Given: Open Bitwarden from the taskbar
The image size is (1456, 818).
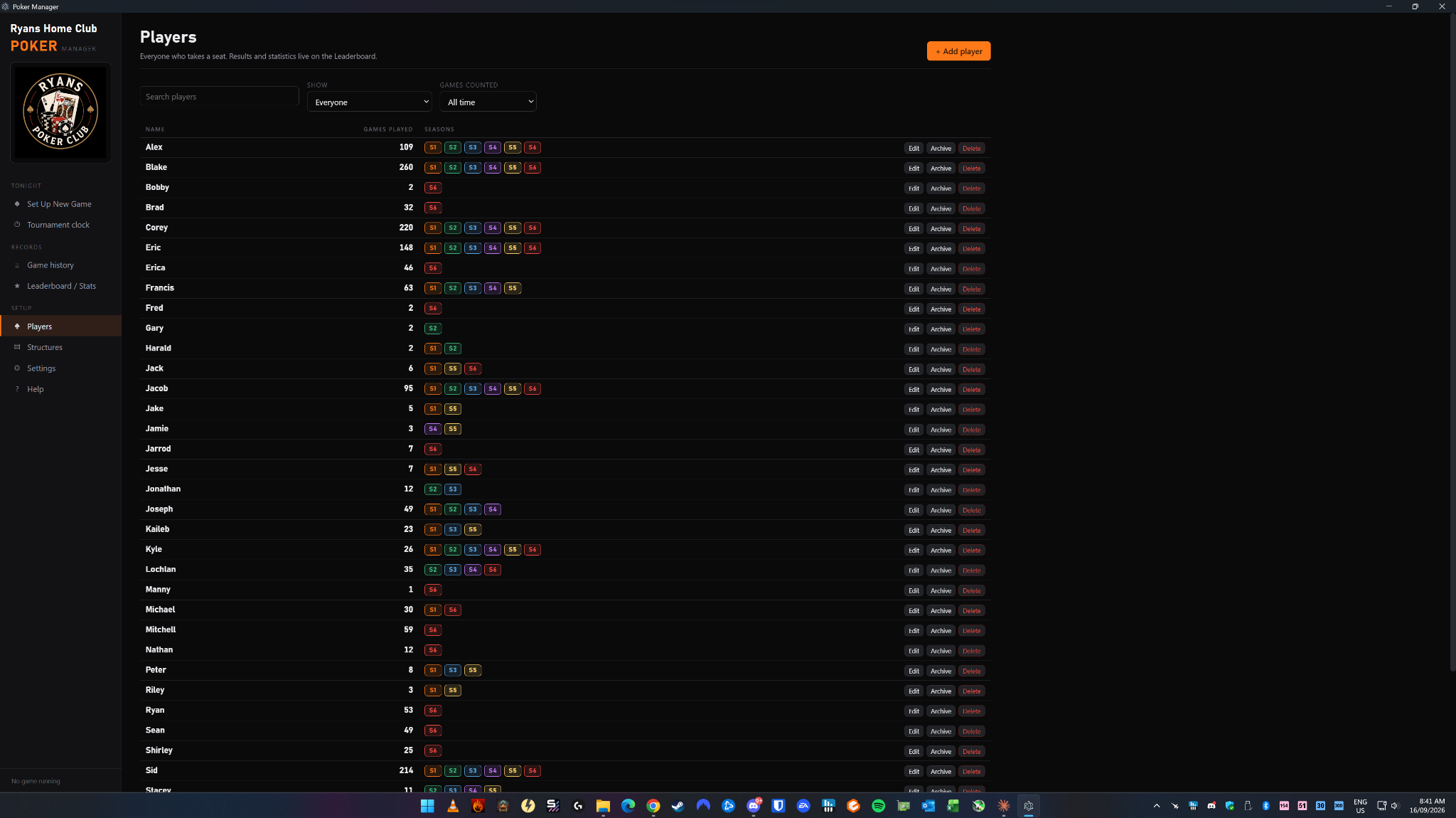Looking at the screenshot, I should 778,806.
